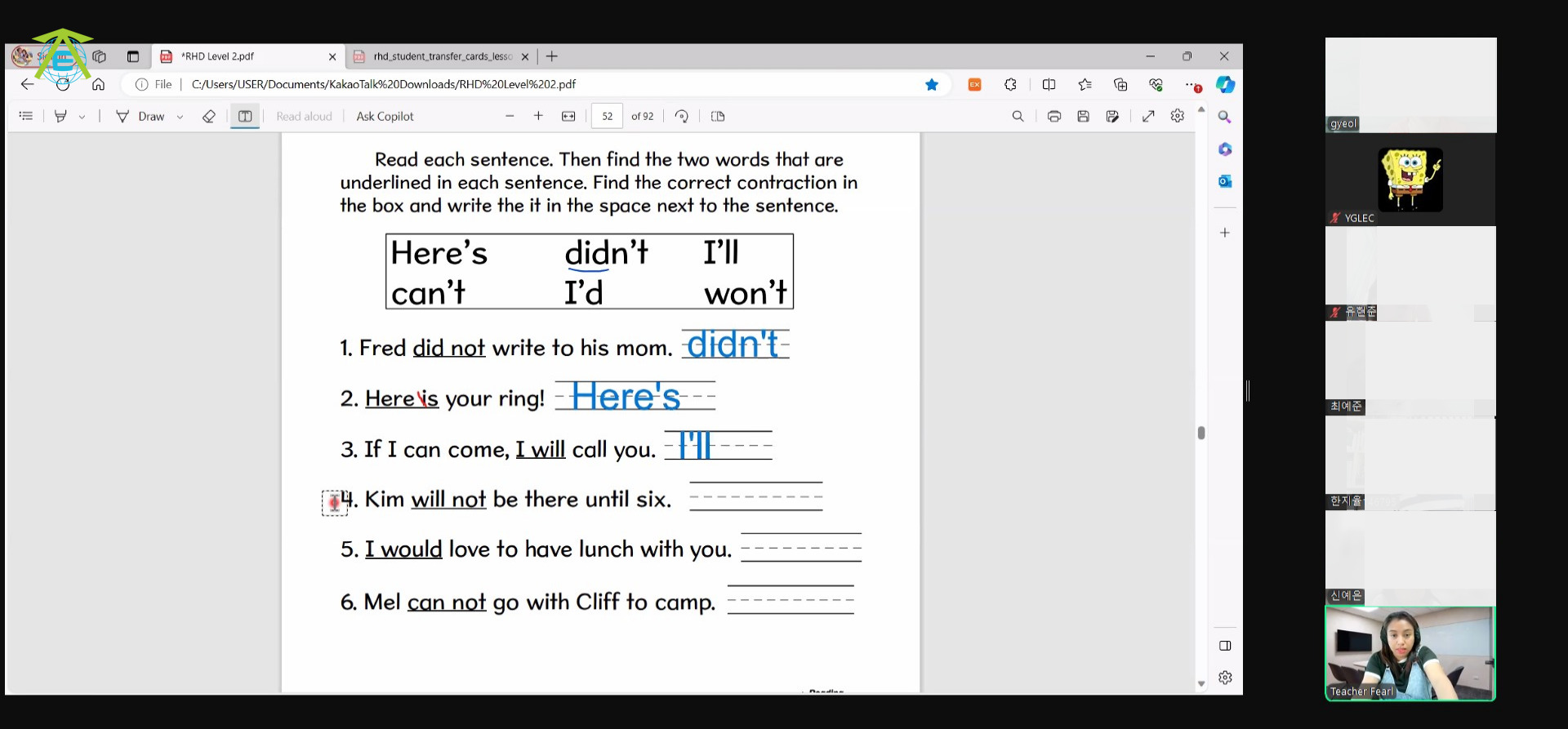Select the gyeol participant tile
The height and width of the screenshot is (729, 1568).
point(1410,85)
